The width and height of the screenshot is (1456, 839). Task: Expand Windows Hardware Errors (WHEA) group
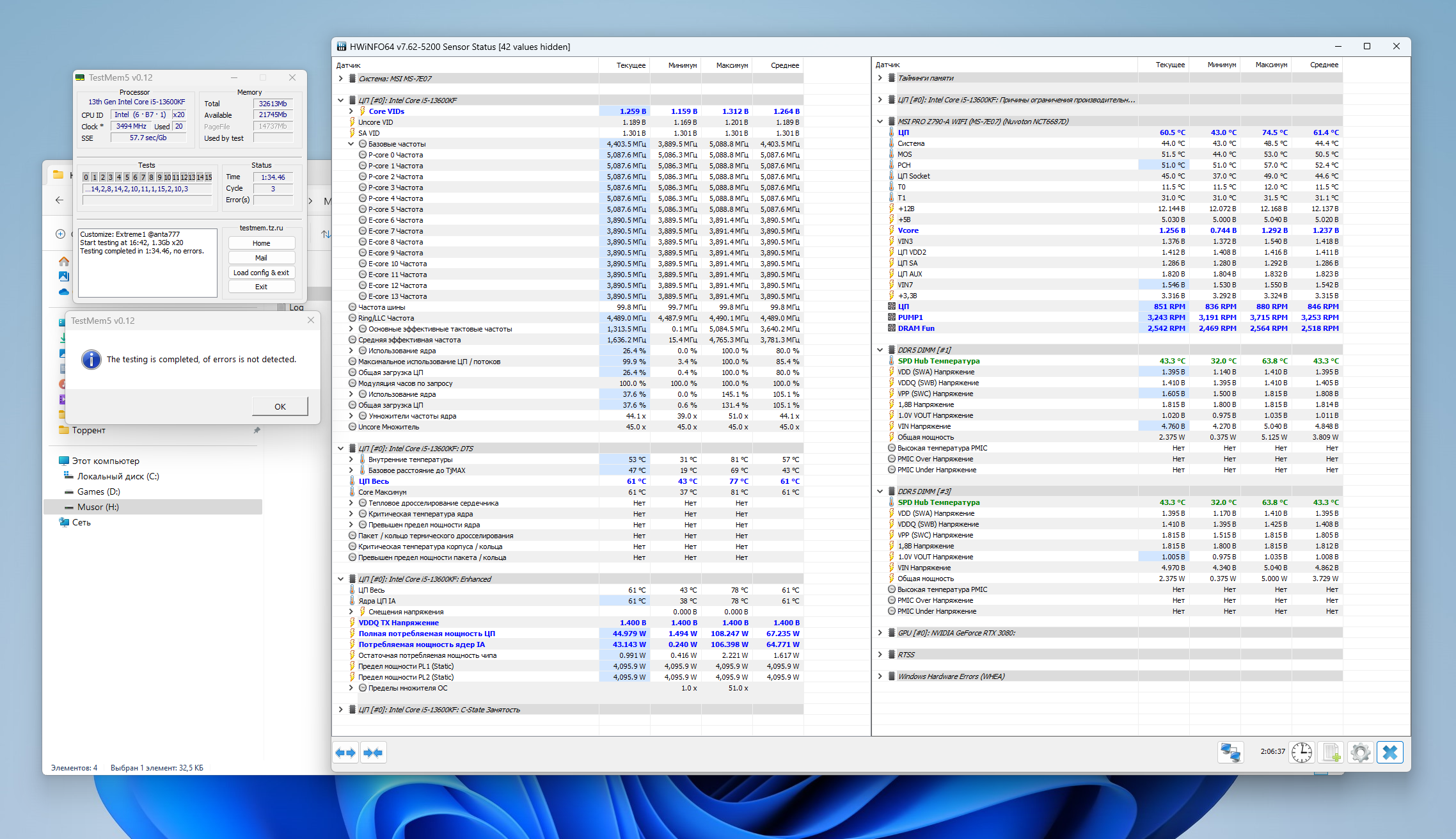(x=880, y=676)
